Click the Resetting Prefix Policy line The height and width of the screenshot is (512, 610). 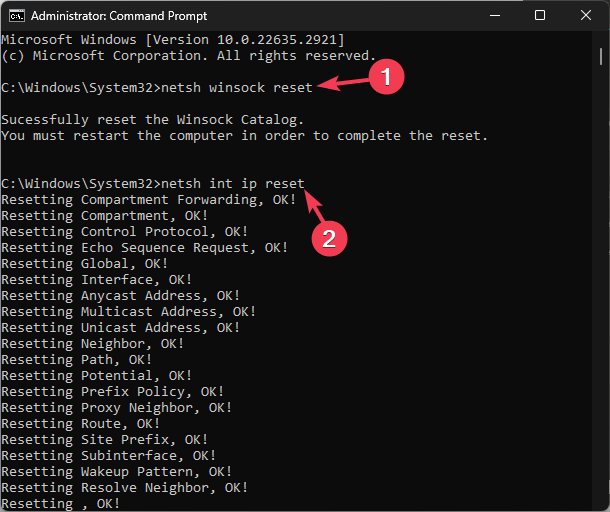[x=112, y=392]
